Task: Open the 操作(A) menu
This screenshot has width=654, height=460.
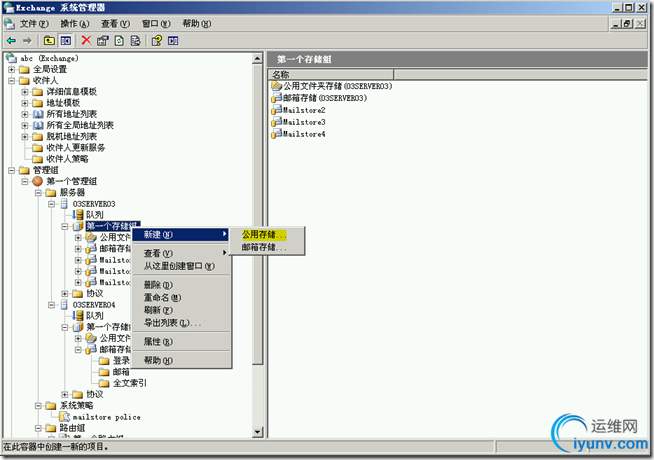Action: pos(75,24)
